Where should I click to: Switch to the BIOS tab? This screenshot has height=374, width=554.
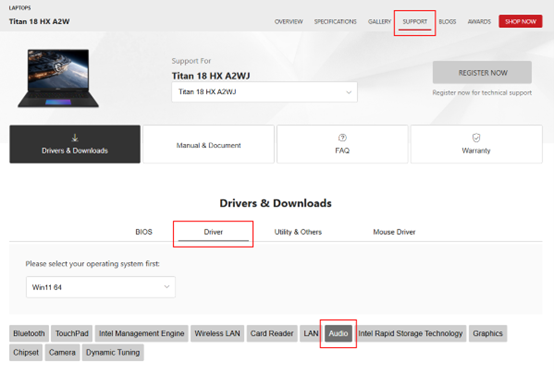[x=144, y=232]
